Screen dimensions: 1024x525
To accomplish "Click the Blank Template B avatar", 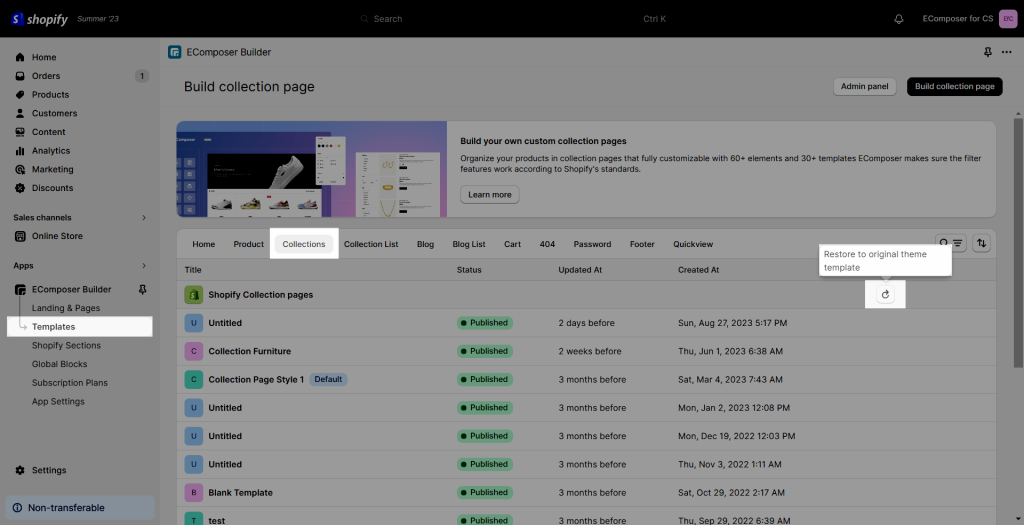I will 193,492.
